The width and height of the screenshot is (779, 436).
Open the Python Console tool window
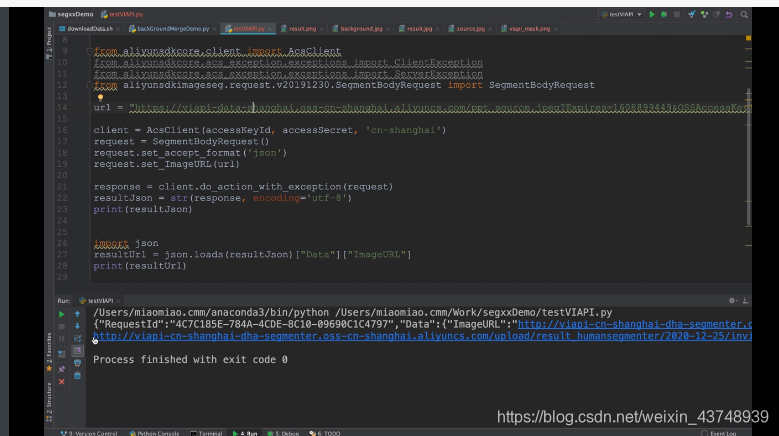coord(154,433)
